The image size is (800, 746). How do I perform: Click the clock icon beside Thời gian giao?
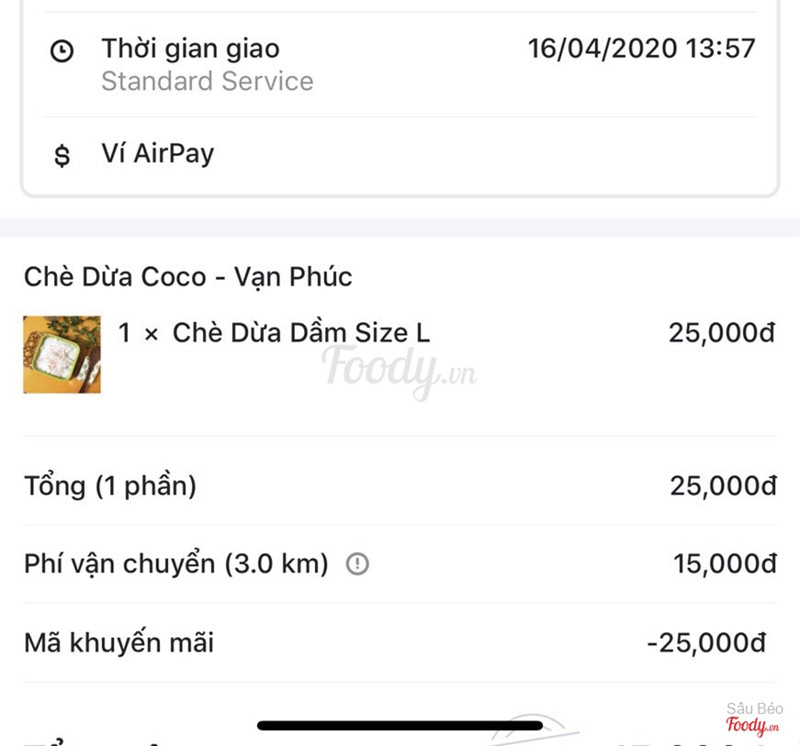pyautogui.click(x=62, y=52)
